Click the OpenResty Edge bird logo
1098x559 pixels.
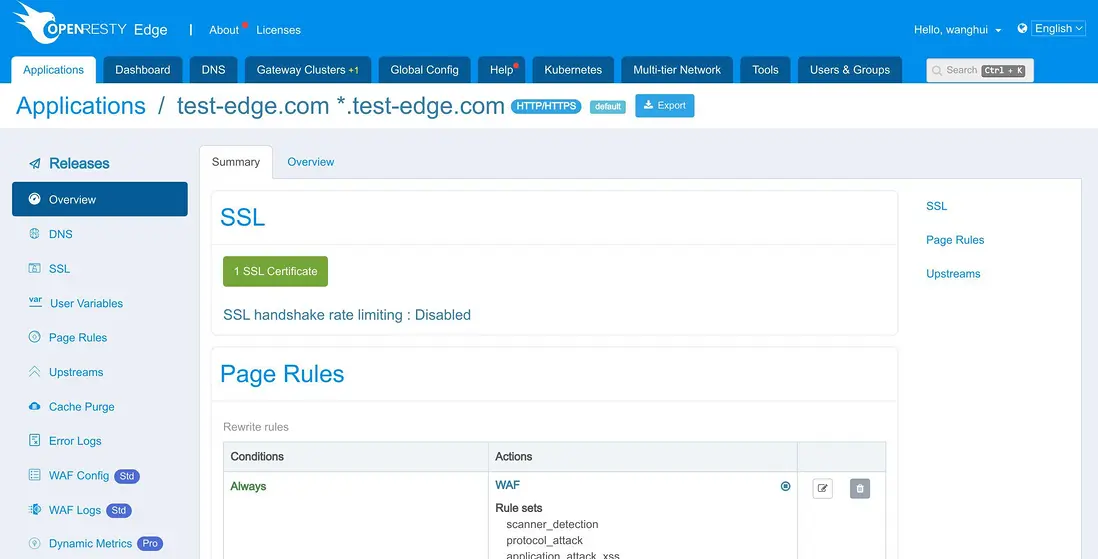pyautogui.click(x=36, y=22)
